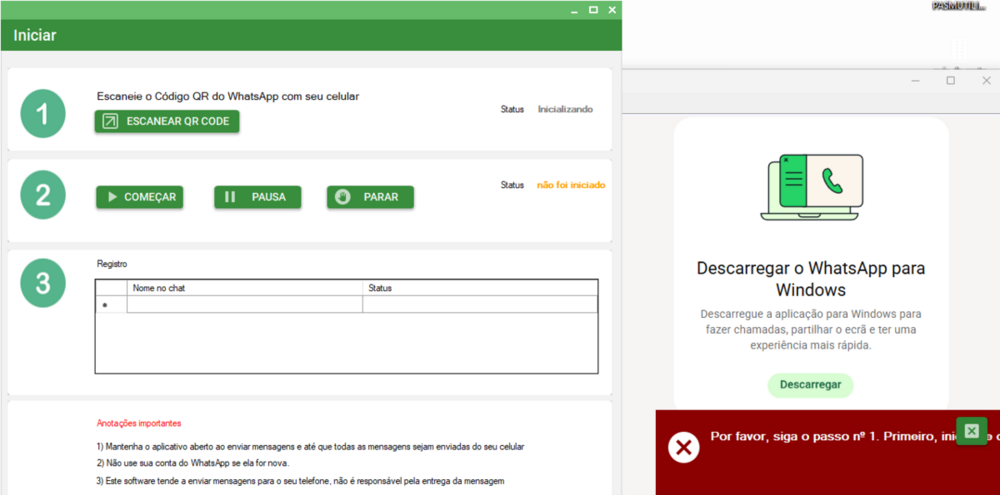Stop the process with Parar button
Image resolution: width=1000 pixels, height=495 pixels.
coord(370,197)
